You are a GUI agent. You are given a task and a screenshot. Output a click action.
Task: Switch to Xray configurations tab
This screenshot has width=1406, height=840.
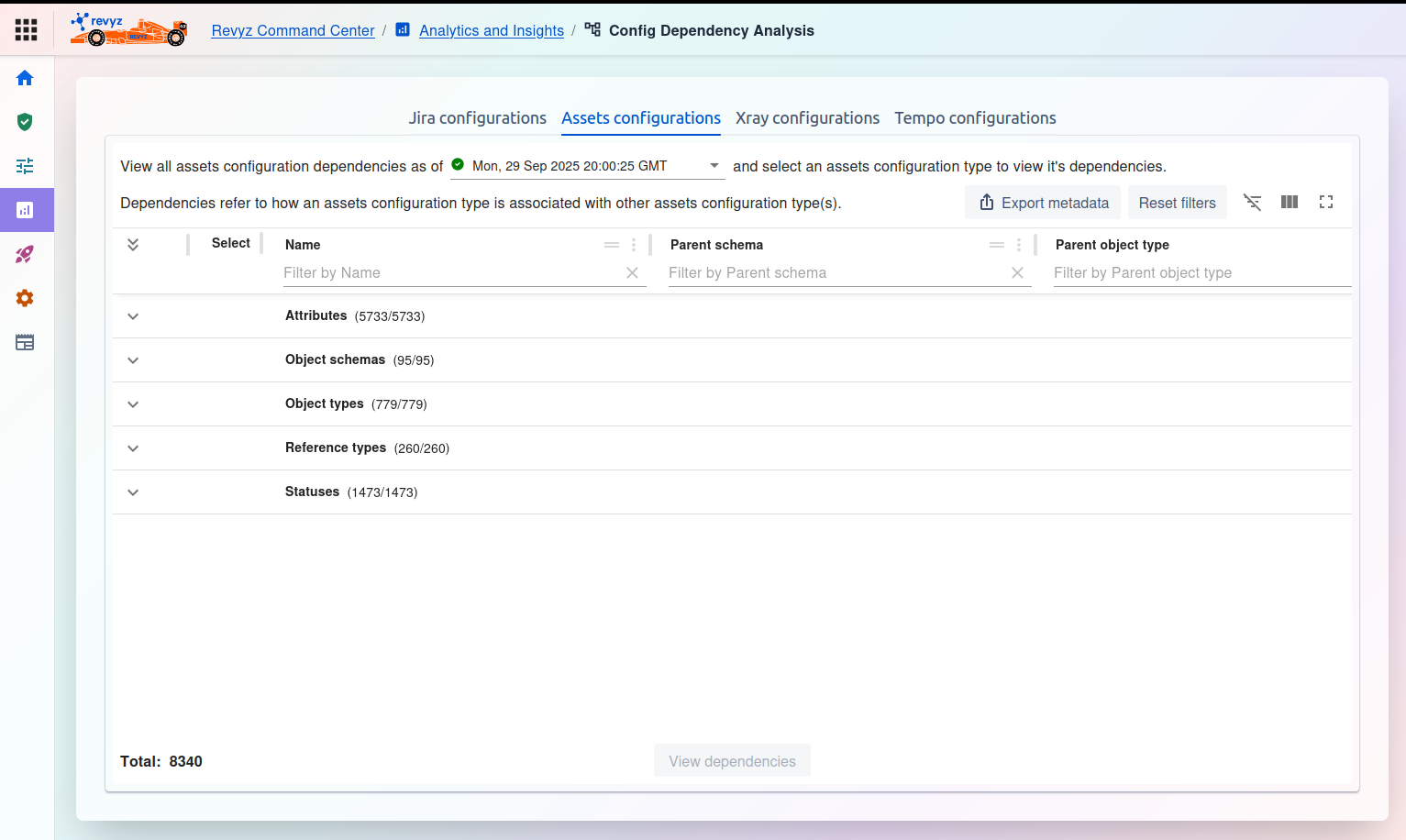coord(807,118)
